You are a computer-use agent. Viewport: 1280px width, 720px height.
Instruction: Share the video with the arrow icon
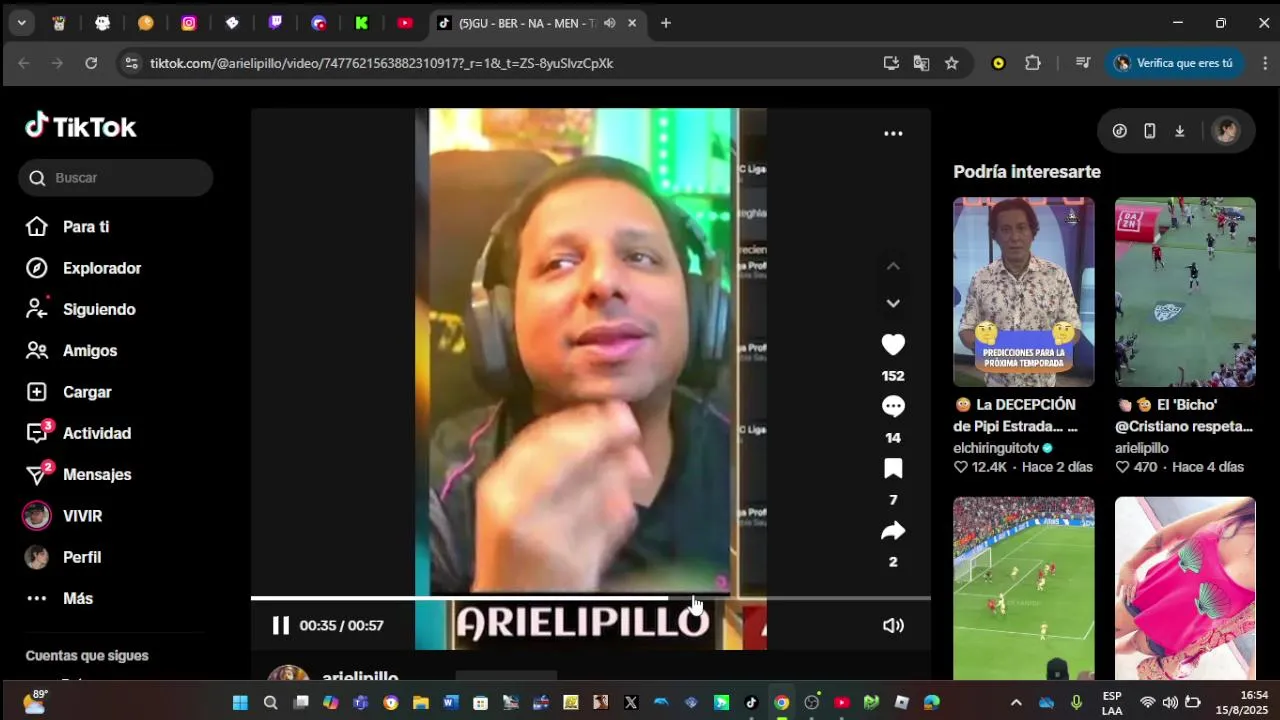pos(893,531)
